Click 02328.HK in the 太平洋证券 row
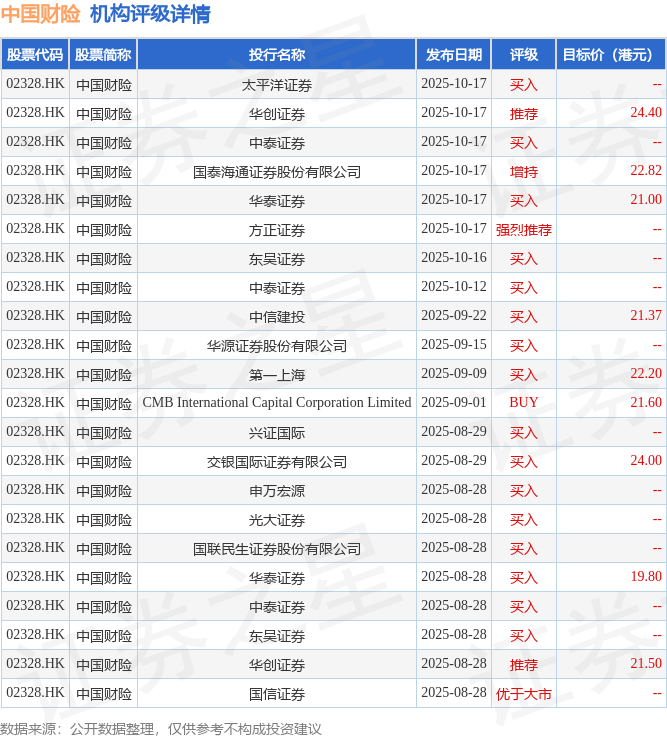This screenshot has height=738, width=667. [35, 84]
